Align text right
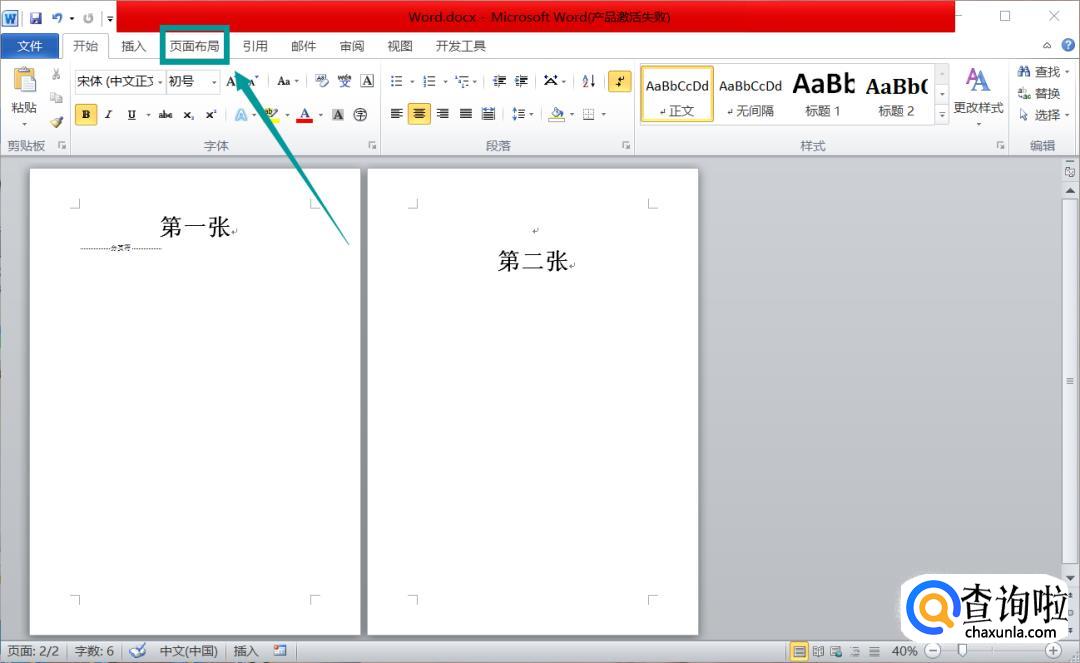 443,114
